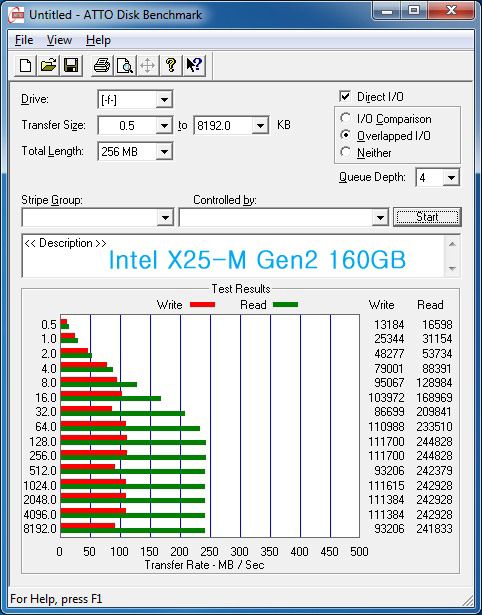The height and width of the screenshot is (615, 482).
Task: Click green Read legend swatch
Action: 285,304
